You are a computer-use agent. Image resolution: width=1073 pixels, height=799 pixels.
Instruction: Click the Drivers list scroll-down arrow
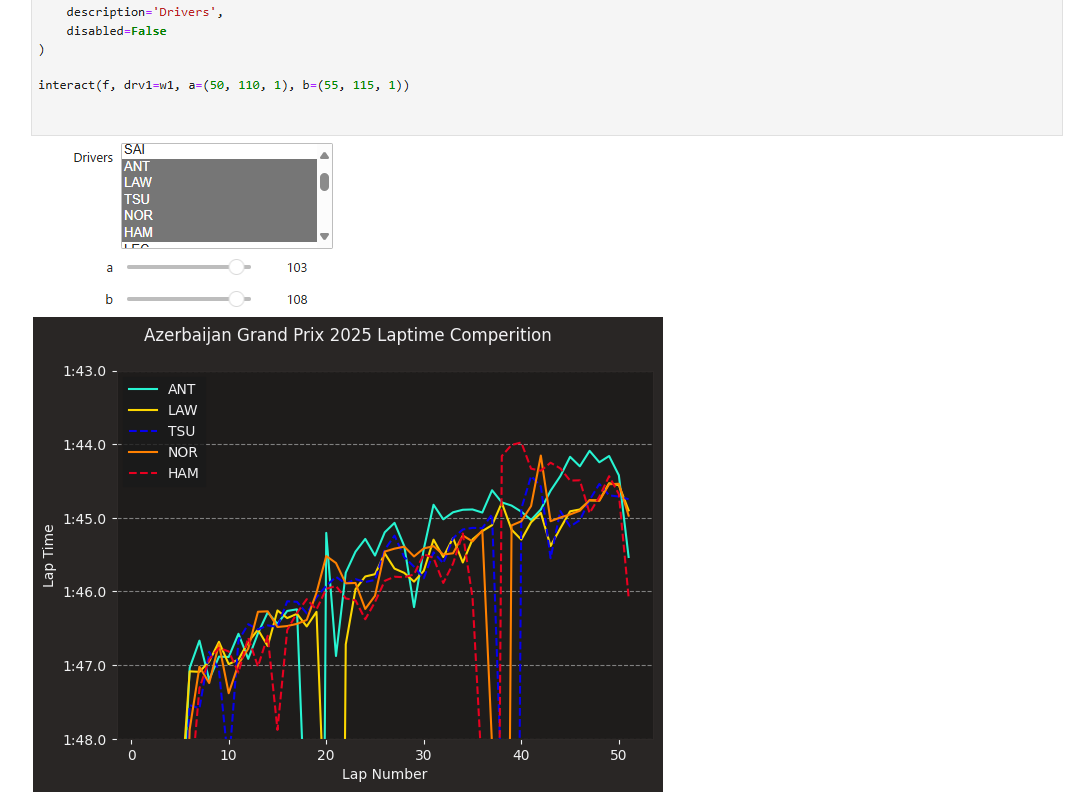(x=325, y=237)
